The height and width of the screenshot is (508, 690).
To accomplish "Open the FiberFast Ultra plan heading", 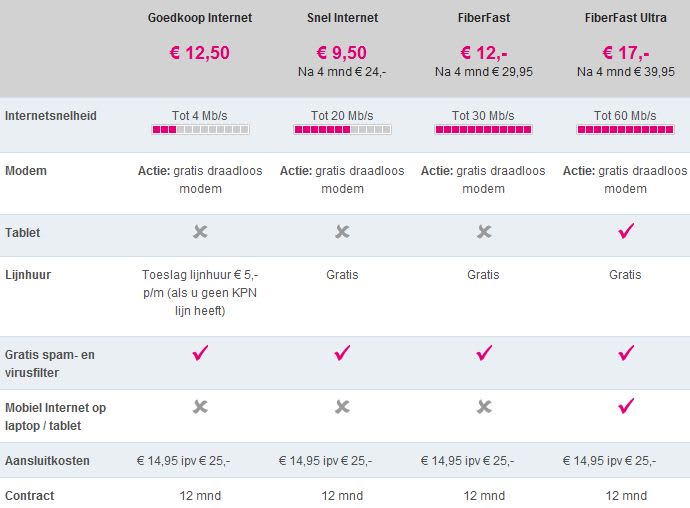I will click(627, 18).
